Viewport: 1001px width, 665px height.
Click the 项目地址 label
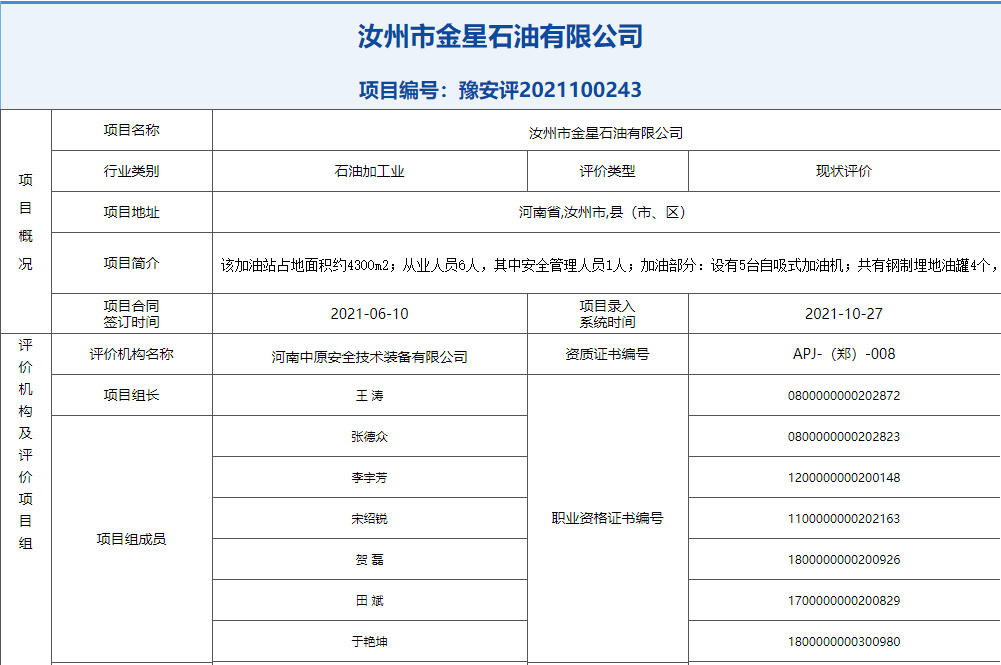click(132, 212)
